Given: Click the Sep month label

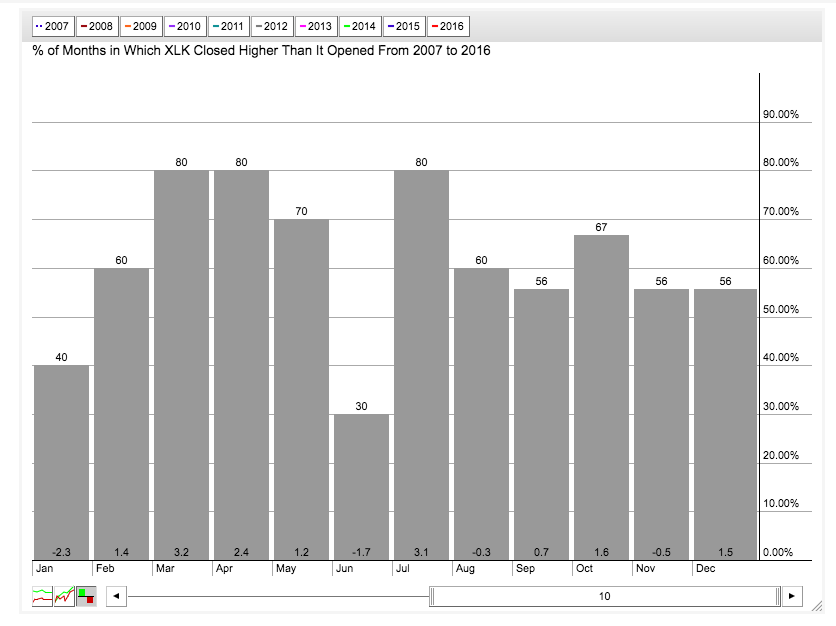Looking at the screenshot, I should point(525,569).
